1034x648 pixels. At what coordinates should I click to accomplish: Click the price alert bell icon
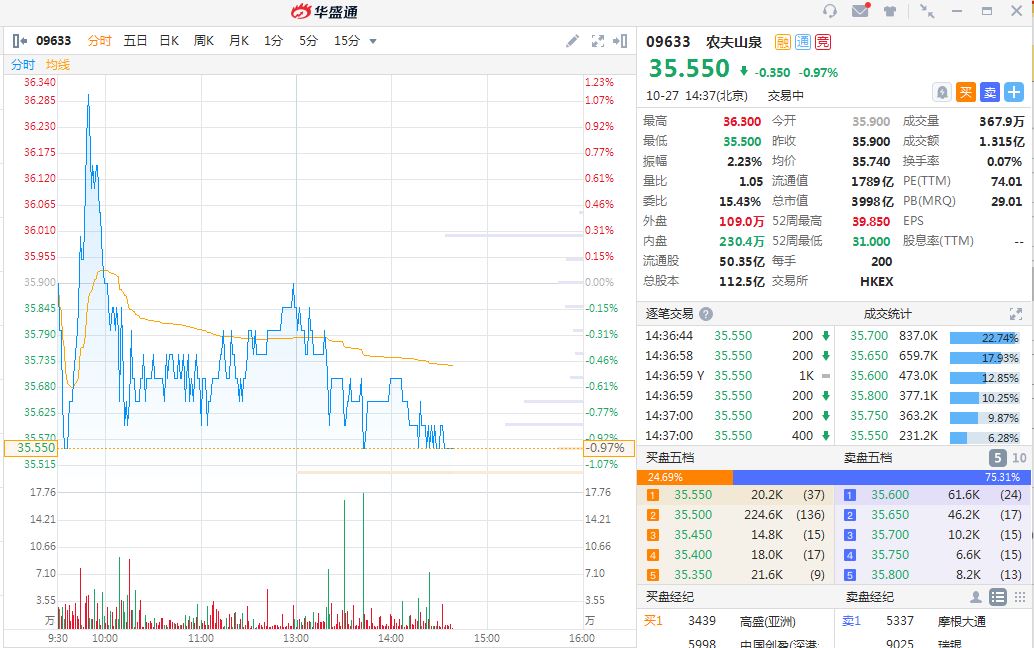point(941,92)
